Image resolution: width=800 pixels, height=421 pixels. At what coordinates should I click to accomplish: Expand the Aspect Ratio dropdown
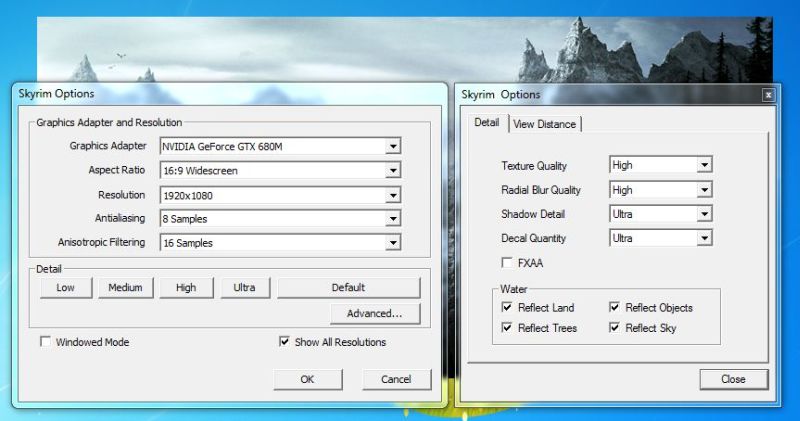click(x=394, y=171)
